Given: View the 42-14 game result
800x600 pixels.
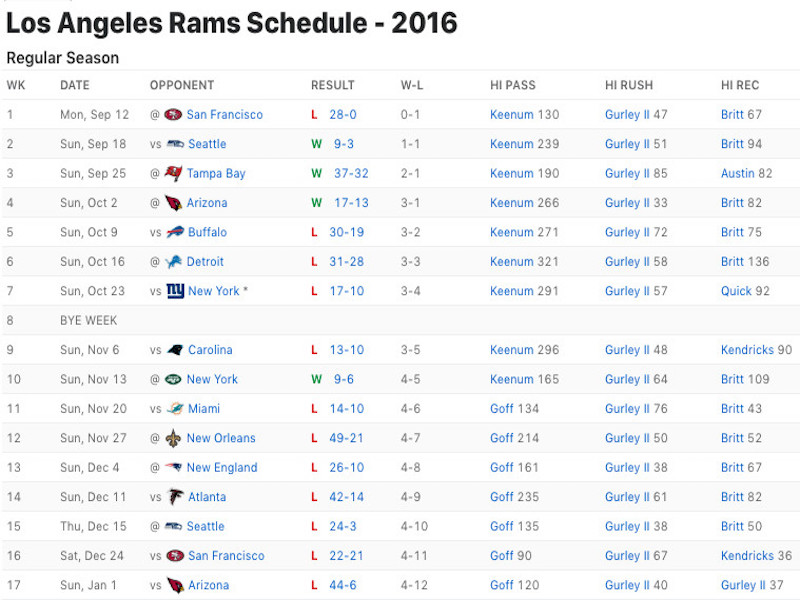Looking at the screenshot, I should [x=346, y=497].
